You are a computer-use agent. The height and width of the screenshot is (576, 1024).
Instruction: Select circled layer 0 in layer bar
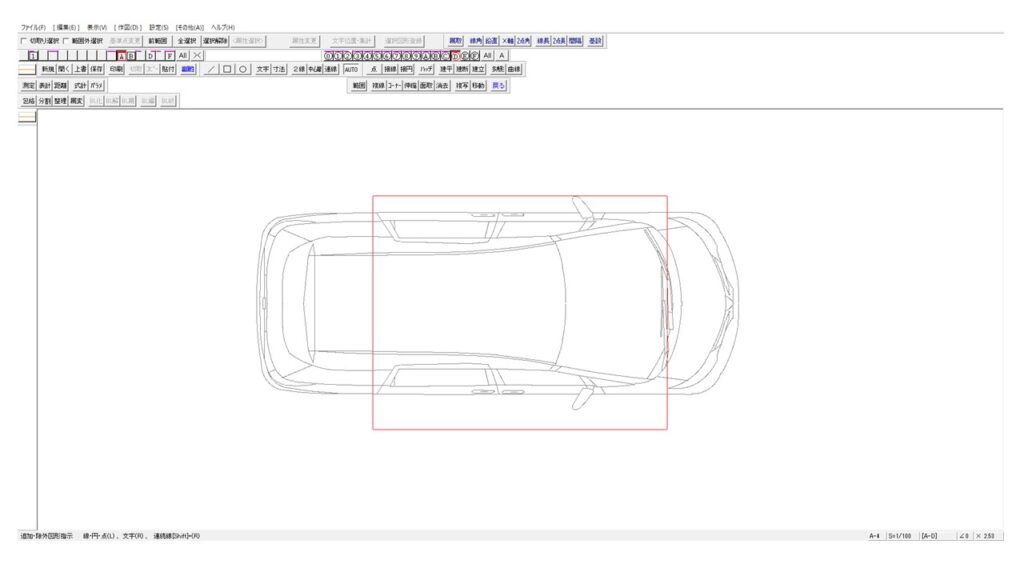pyautogui.click(x=328, y=56)
